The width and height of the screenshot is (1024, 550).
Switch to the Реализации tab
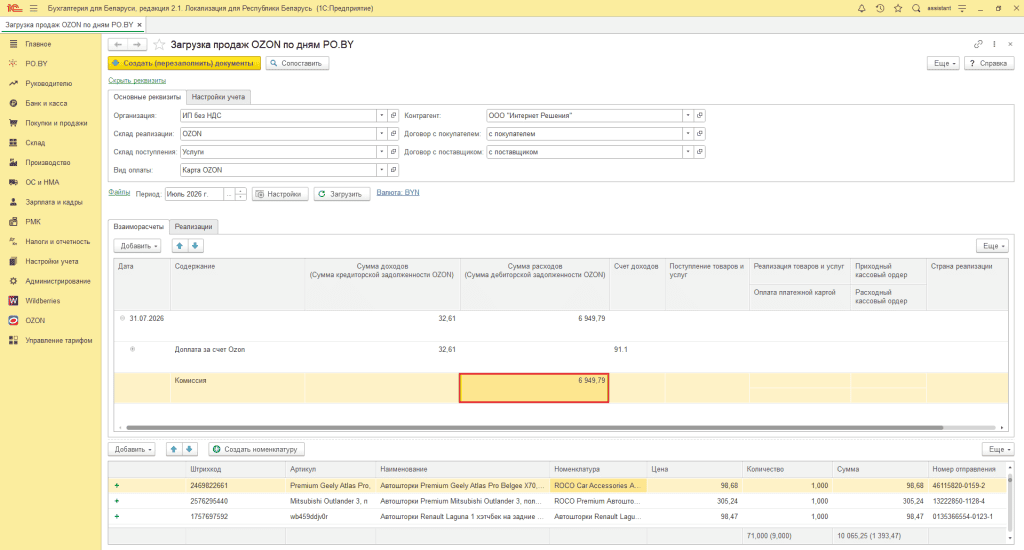pos(193,227)
